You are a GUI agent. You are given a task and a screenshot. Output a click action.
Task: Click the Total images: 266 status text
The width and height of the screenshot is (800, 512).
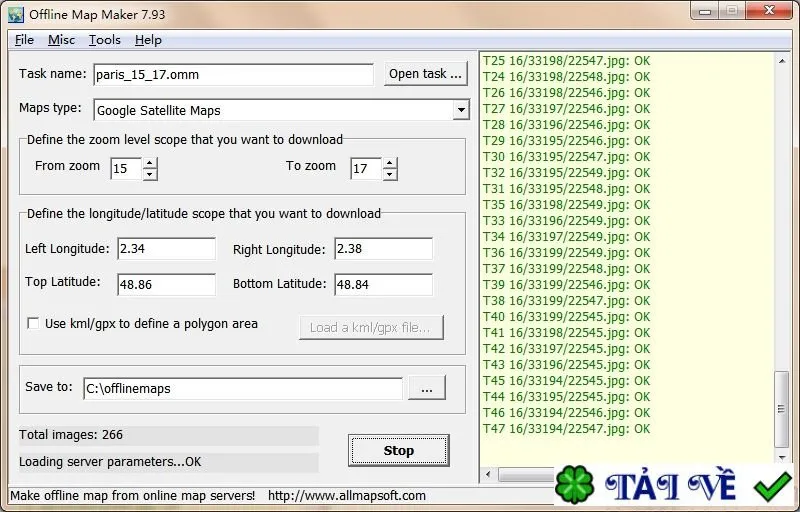(x=71, y=435)
